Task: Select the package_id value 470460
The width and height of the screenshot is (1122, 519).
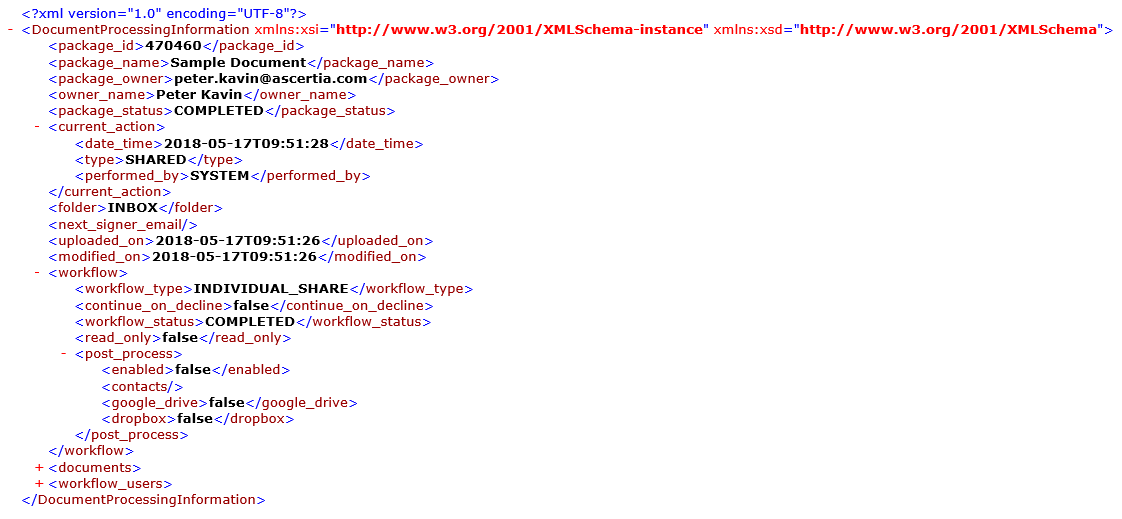Action: click(x=173, y=46)
